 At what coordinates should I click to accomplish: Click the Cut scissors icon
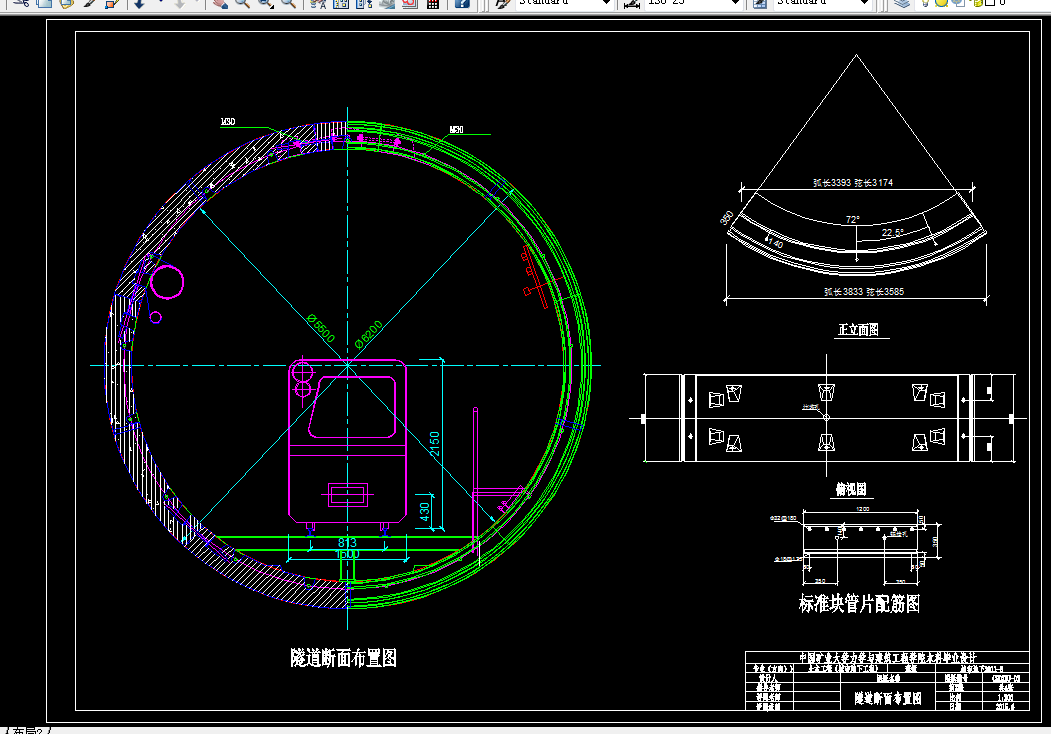pos(21,3)
